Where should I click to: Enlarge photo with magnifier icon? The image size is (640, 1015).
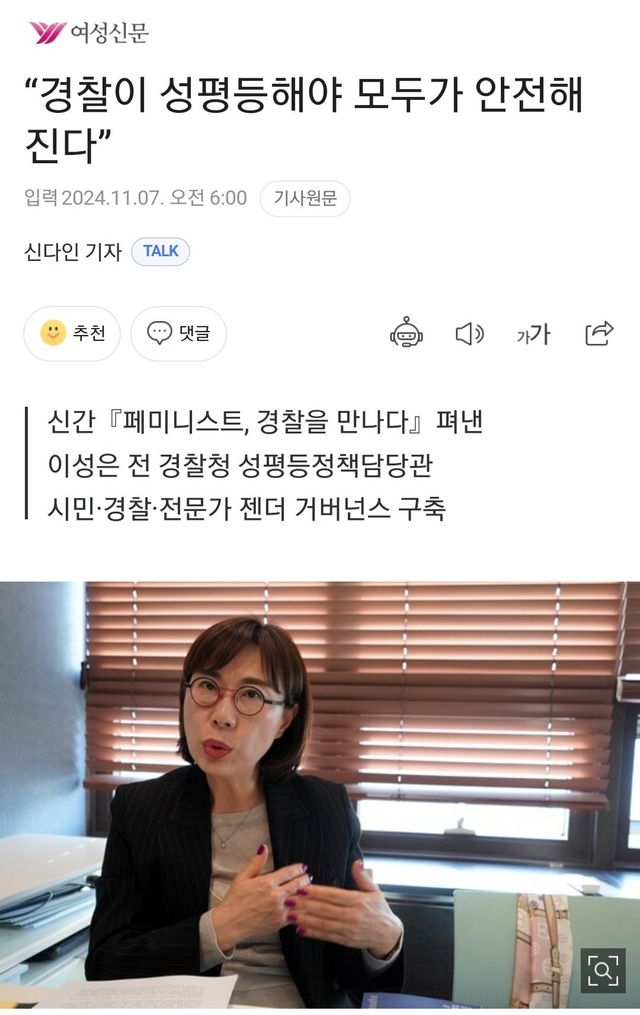pos(602,970)
